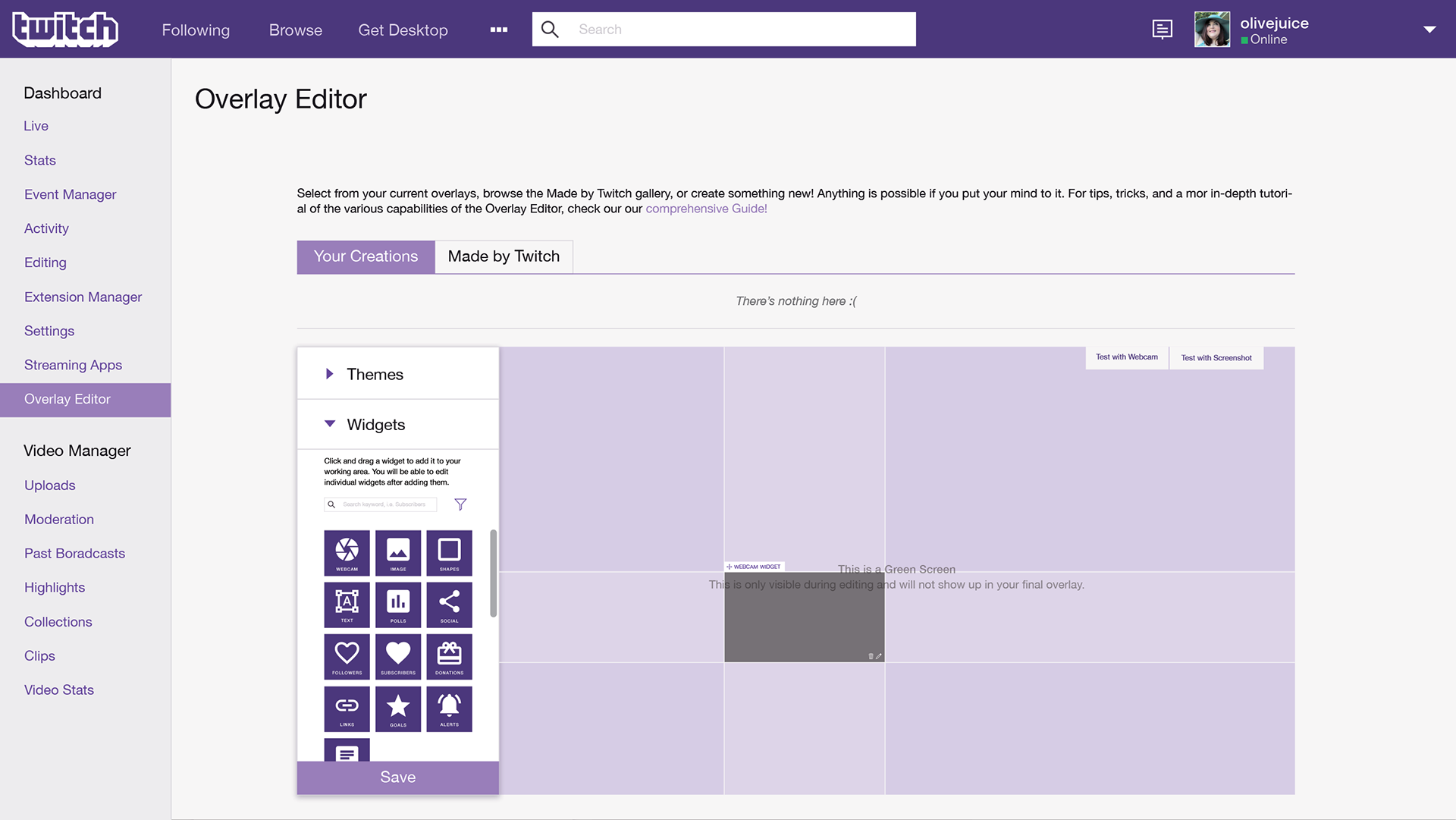Open the comprehensive Guide link
1456x820 pixels.
(706, 209)
